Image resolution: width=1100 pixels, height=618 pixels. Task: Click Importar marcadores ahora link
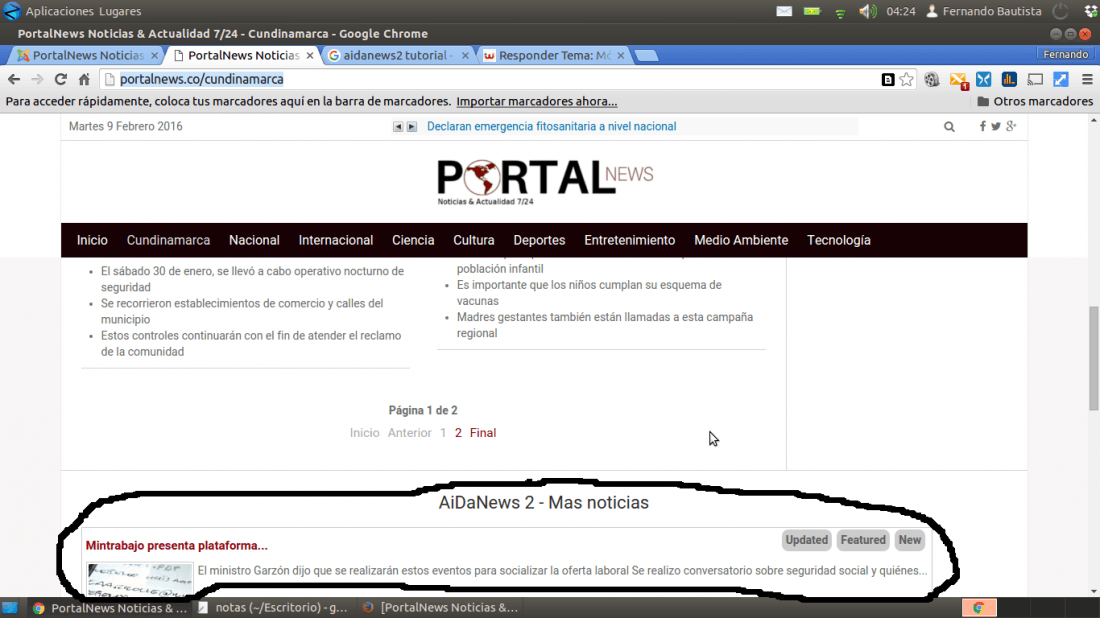(537, 102)
